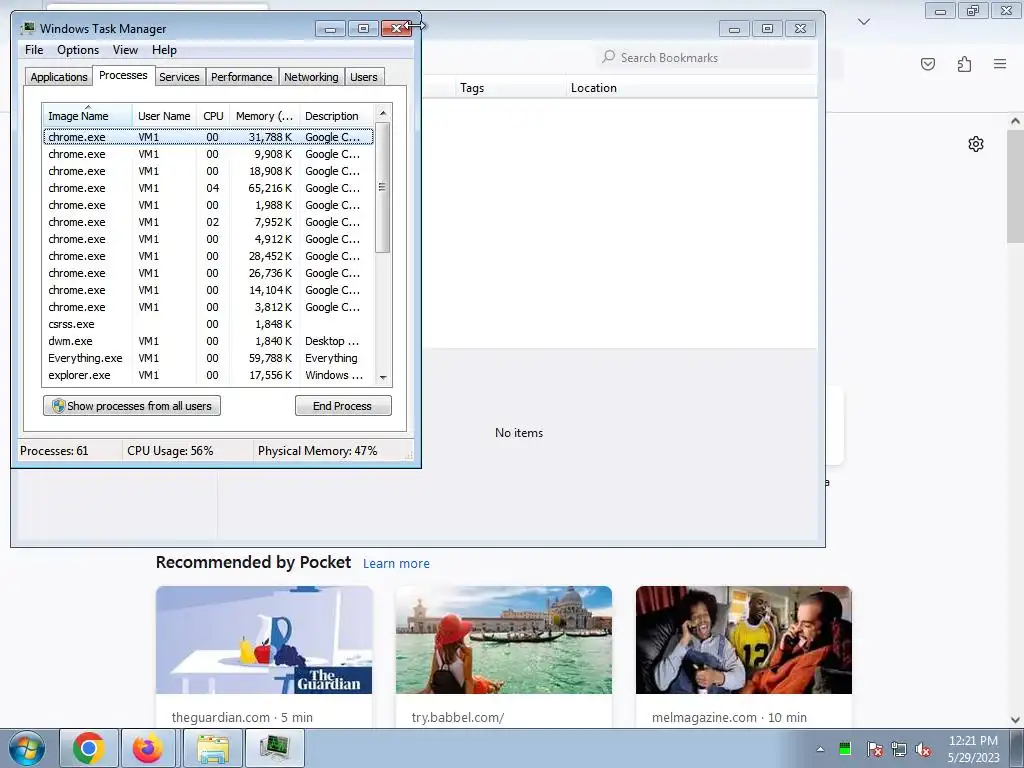Select the Everything.exe process
The height and width of the screenshot is (768, 1024).
208,358
